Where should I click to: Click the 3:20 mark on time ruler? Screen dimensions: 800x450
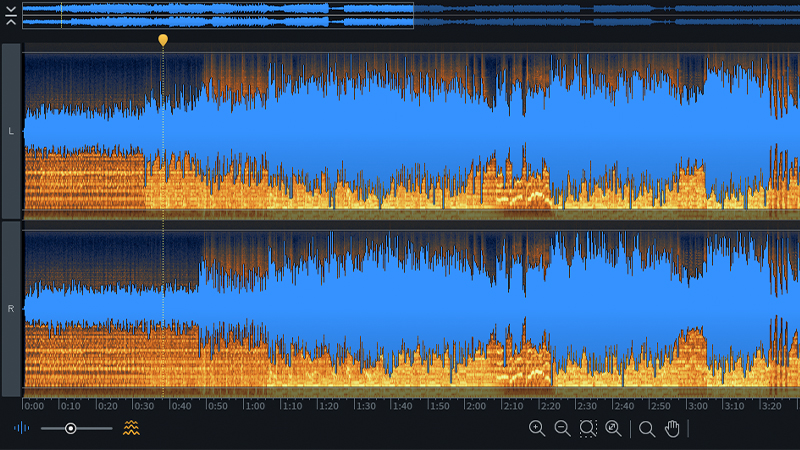point(771,406)
